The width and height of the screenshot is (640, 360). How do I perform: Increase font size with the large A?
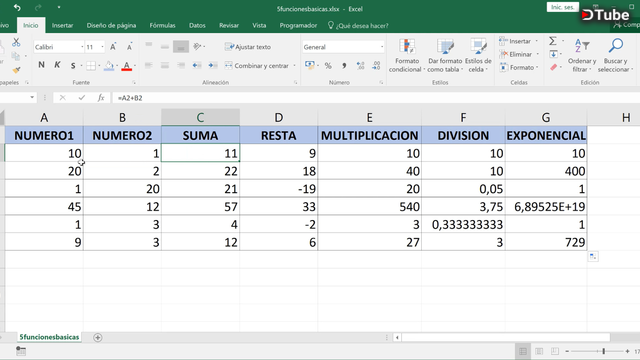pyautogui.click(x=113, y=47)
